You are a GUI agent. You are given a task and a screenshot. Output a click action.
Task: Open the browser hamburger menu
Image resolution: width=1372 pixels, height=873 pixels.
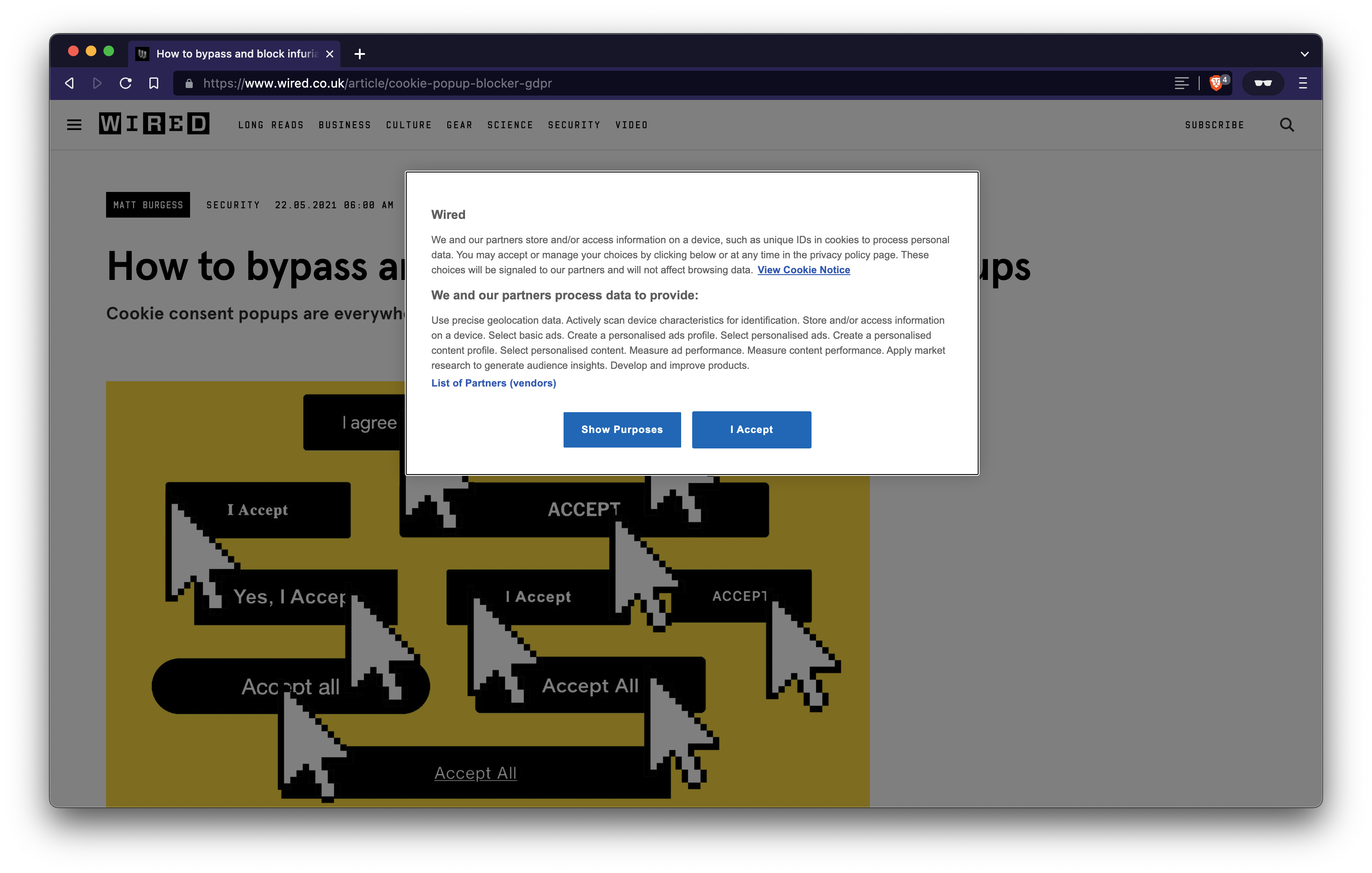(1303, 83)
